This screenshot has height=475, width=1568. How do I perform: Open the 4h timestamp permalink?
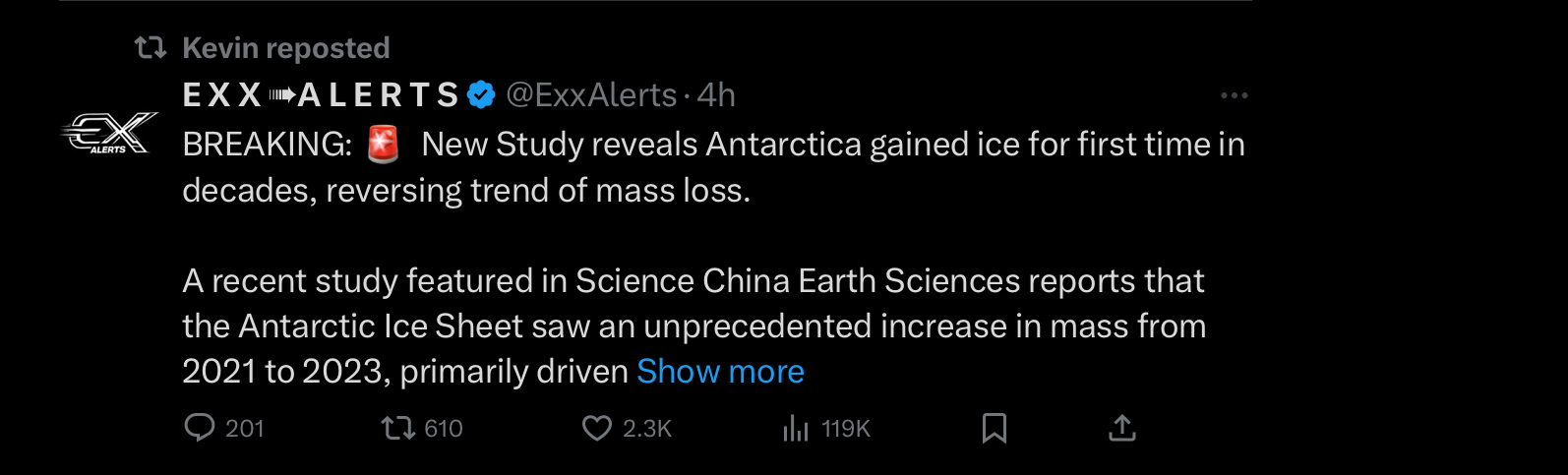point(716,95)
